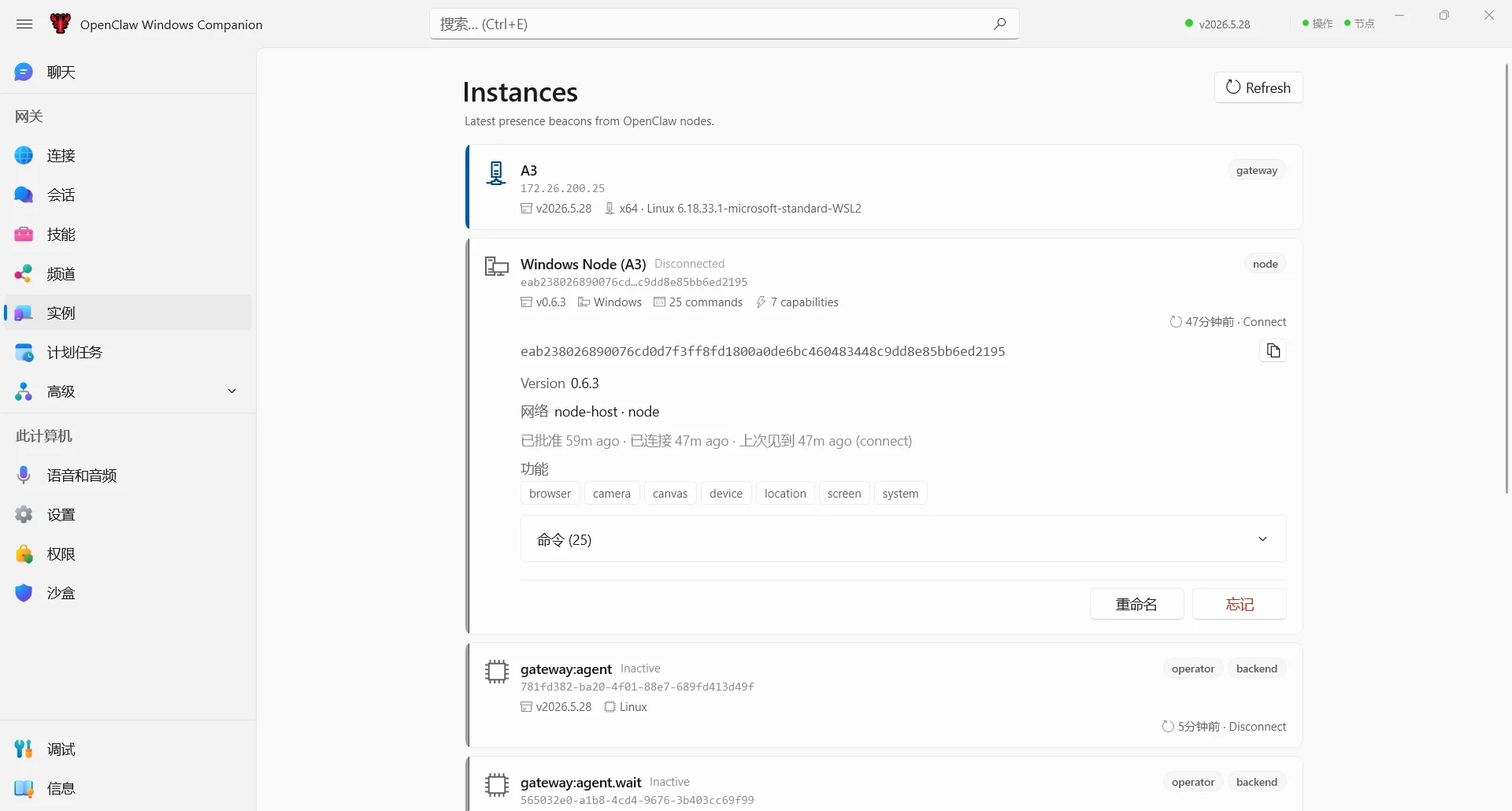The image size is (1512, 811).
Task: Click the 聊天 chat bubble icon
Action: [24, 72]
